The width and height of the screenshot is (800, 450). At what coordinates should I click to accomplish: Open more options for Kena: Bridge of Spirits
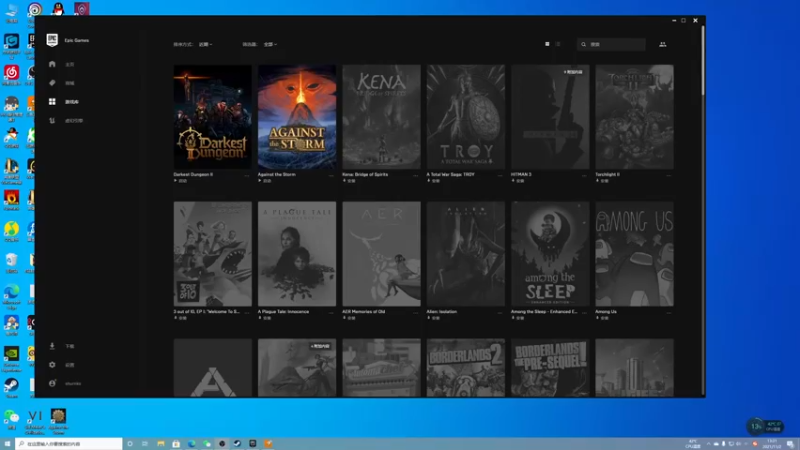click(x=416, y=175)
